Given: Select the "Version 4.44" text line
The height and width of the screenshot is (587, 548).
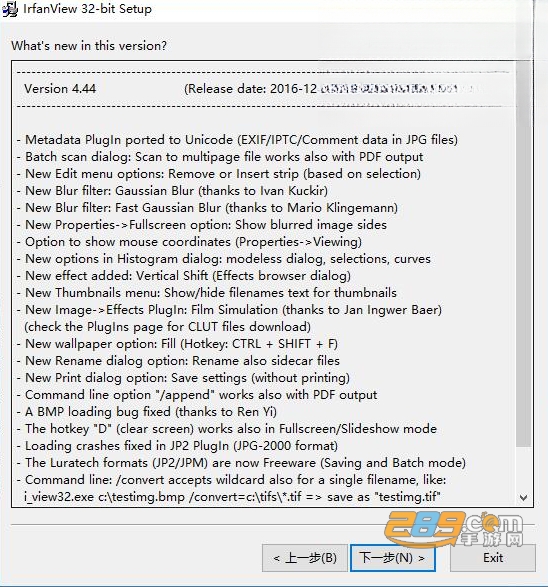Looking at the screenshot, I should 60,89.
